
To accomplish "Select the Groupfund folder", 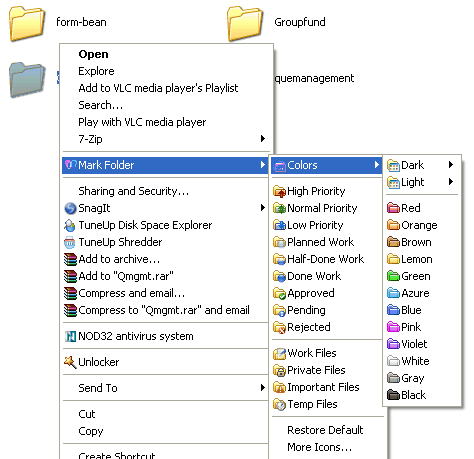I will (x=277, y=23).
